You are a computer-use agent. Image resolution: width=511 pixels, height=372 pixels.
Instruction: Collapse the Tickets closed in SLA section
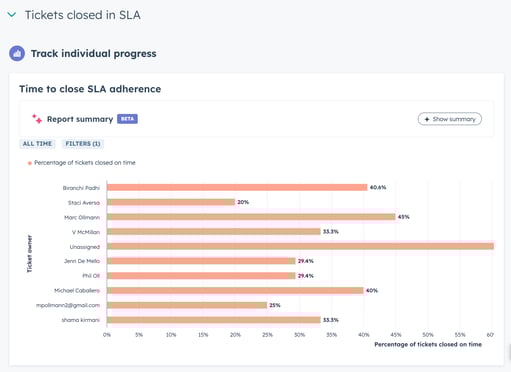coord(12,15)
